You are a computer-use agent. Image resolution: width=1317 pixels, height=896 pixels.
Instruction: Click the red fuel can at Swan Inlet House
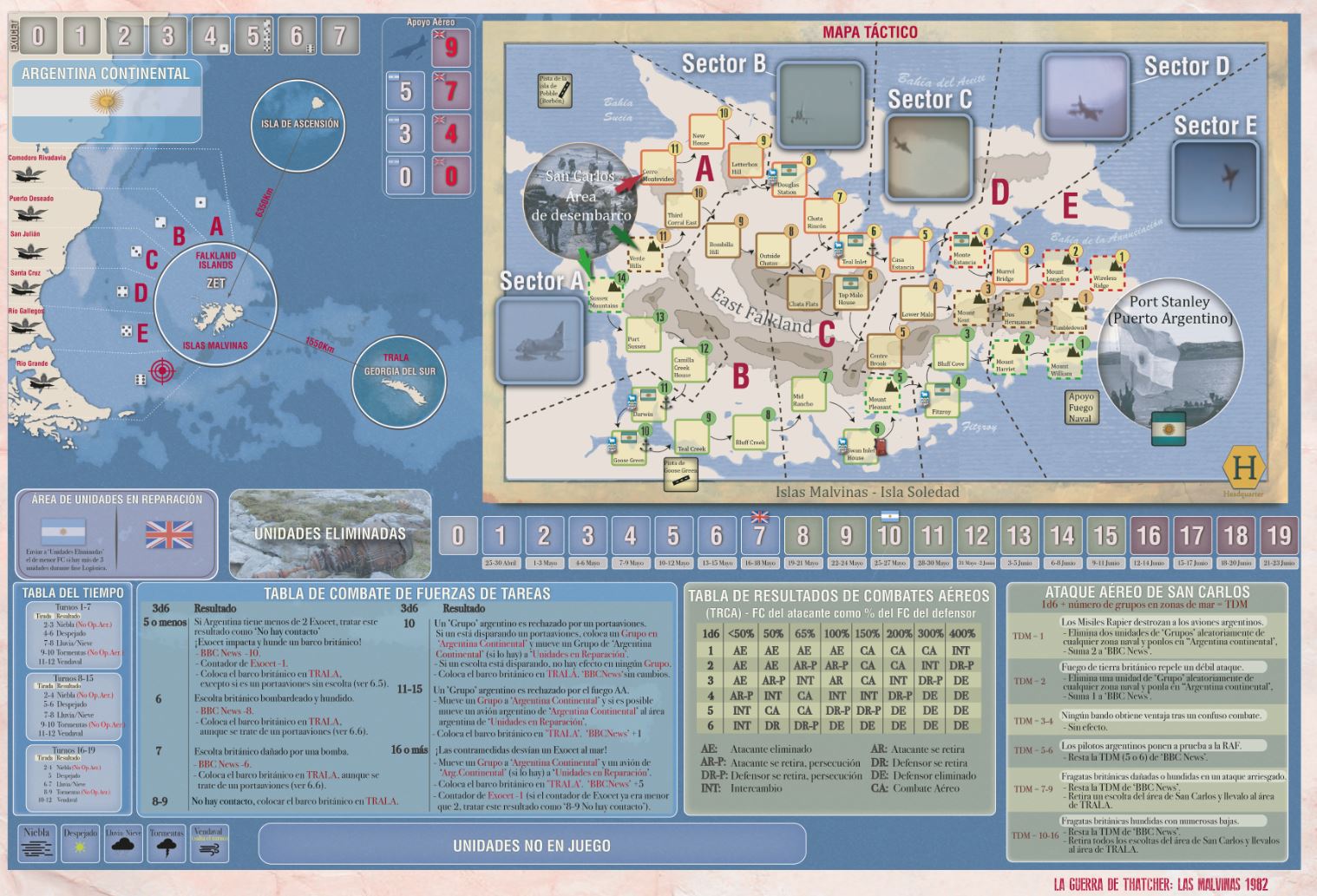tap(881, 447)
